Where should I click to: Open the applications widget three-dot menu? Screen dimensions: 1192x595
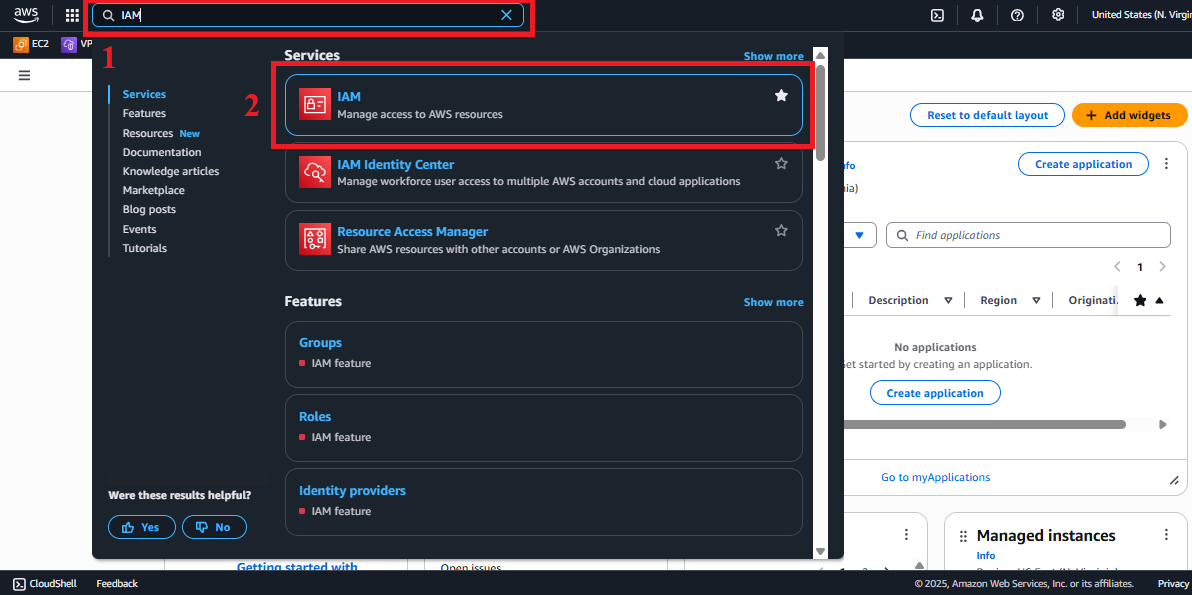coord(1166,163)
